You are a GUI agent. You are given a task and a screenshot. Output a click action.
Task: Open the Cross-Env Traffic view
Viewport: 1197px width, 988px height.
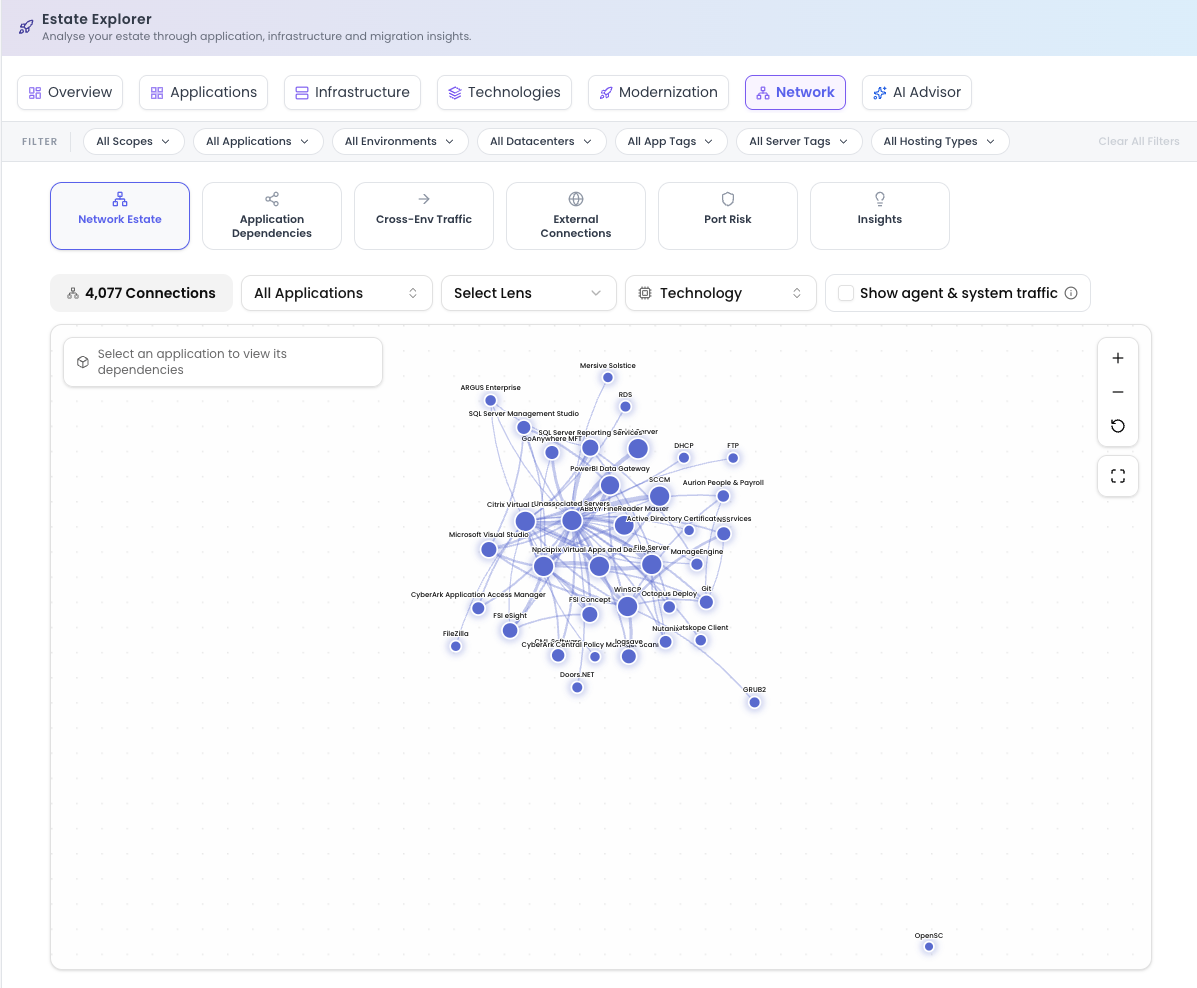pos(424,216)
